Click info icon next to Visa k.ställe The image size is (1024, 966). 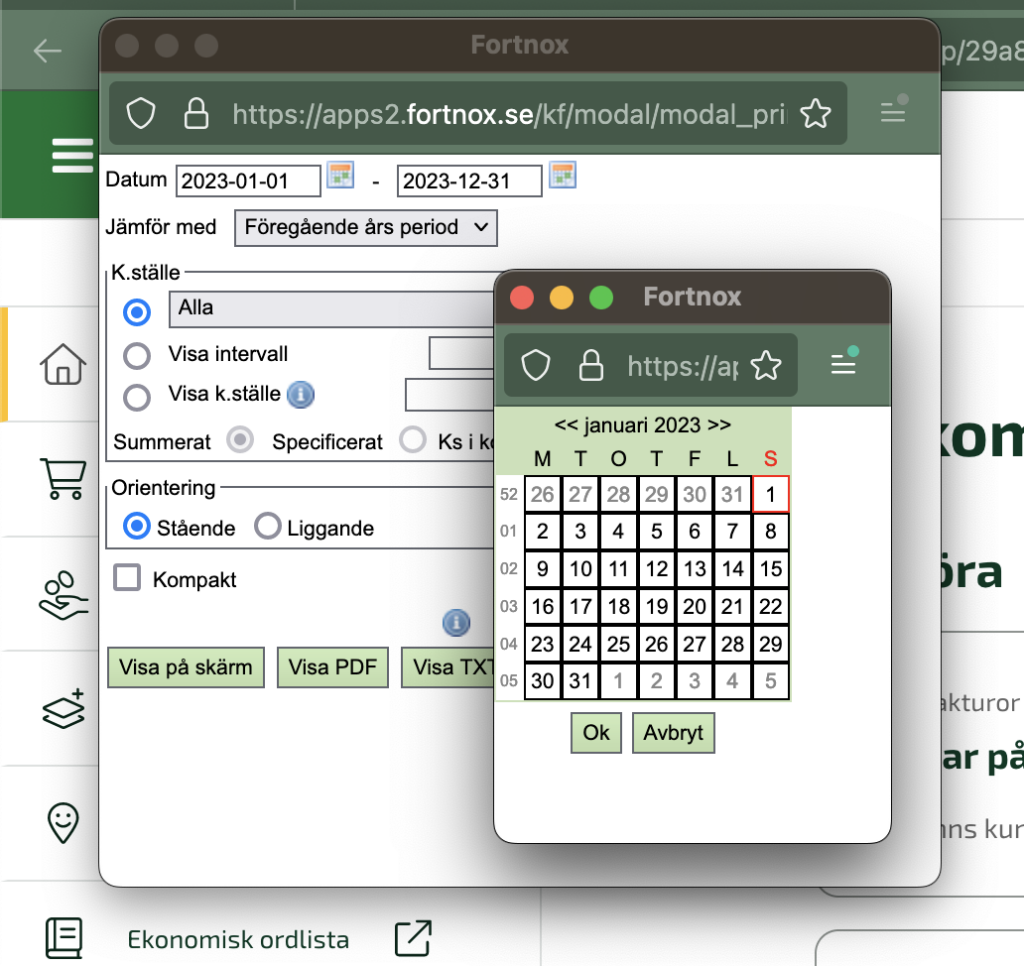click(300, 394)
